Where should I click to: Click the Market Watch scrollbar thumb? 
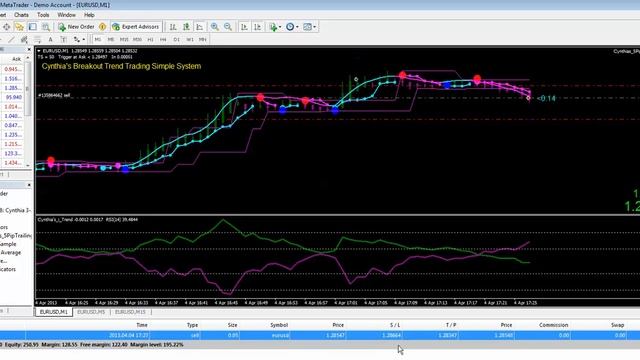pos(28,88)
